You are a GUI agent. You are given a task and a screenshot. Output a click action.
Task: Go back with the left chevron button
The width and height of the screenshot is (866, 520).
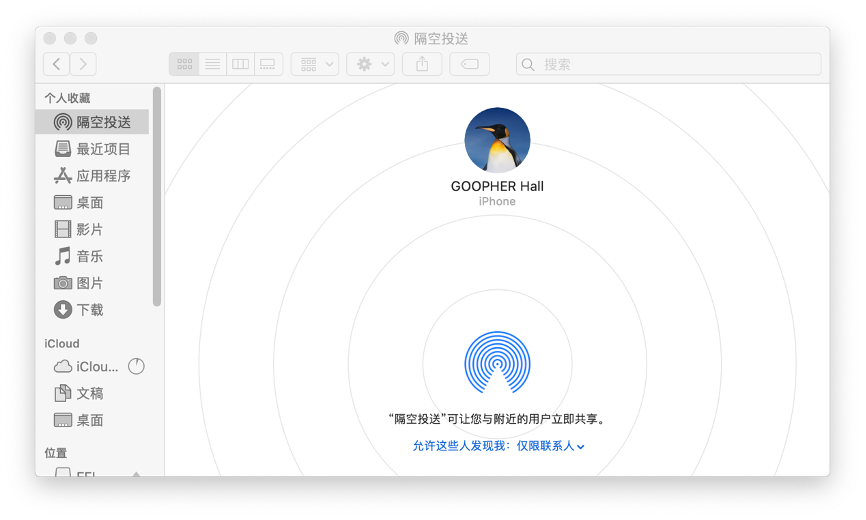pyautogui.click(x=56, y=64)
